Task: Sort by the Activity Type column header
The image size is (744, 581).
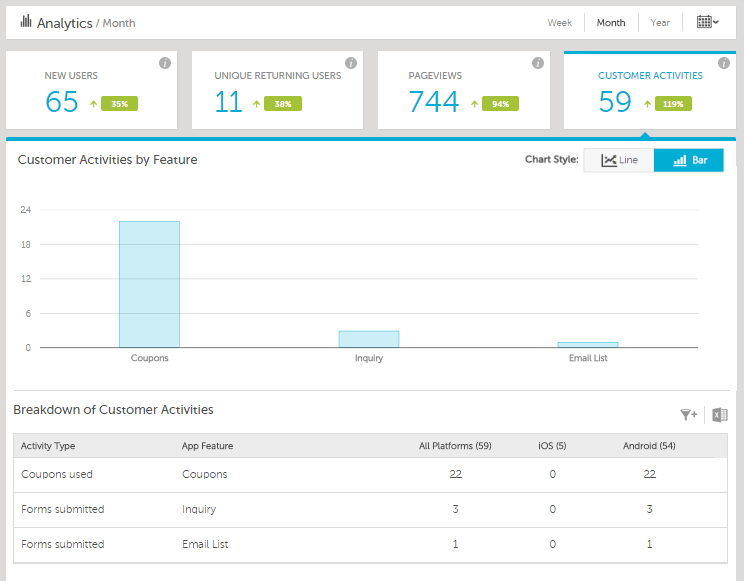Action: click(48, 446)
